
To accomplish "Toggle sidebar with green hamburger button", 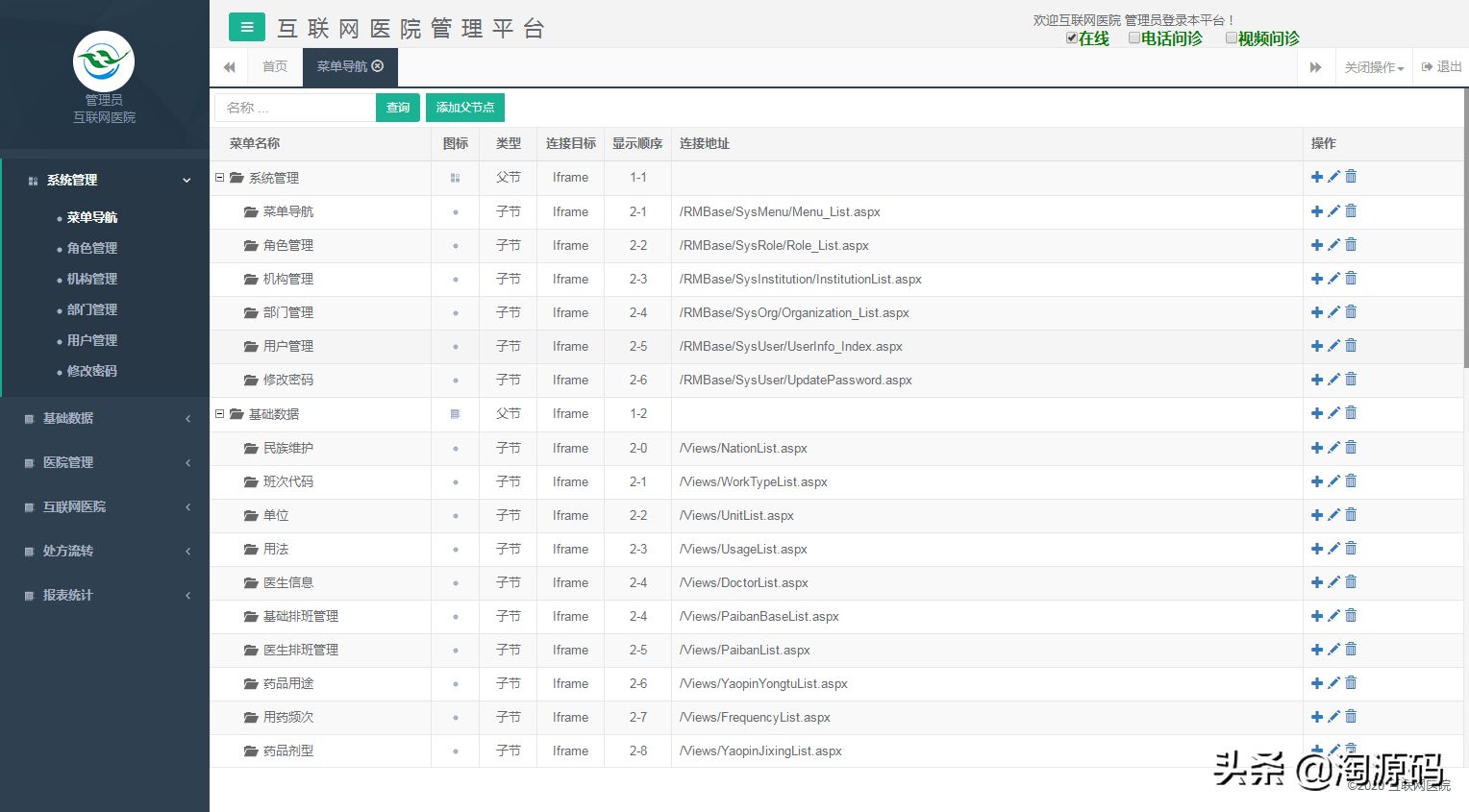I will point(247,27).
